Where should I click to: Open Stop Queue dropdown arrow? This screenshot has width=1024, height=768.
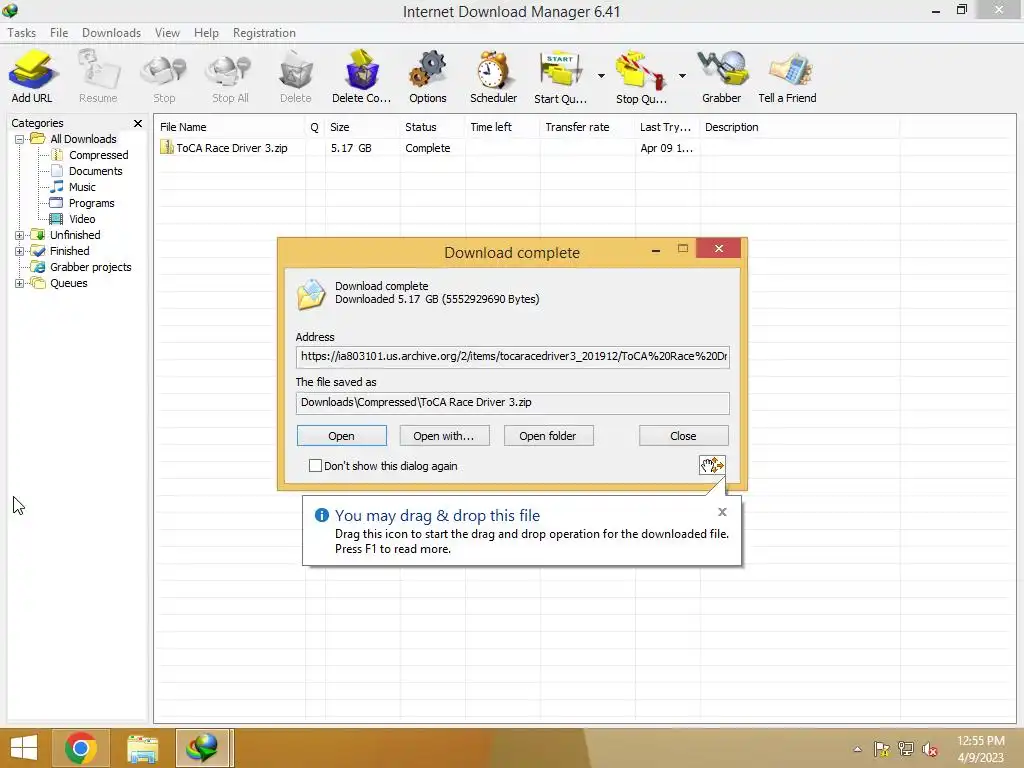pyautogui.click(x=682, y=76)
